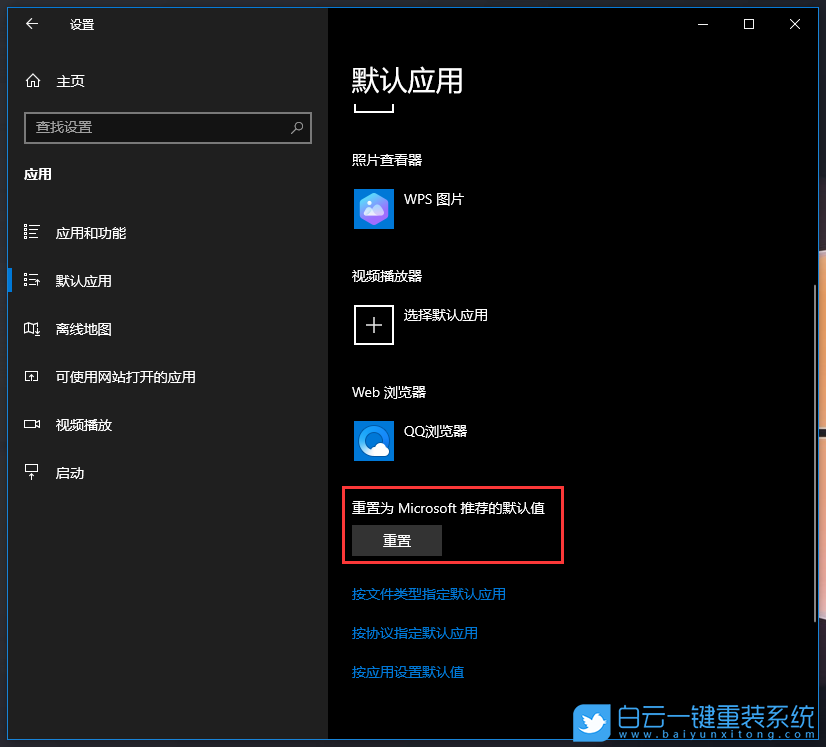The height and width of the screenshot is (747, 826).
Task: Select the 默认应用 sidebar icon
Action: 33,281
